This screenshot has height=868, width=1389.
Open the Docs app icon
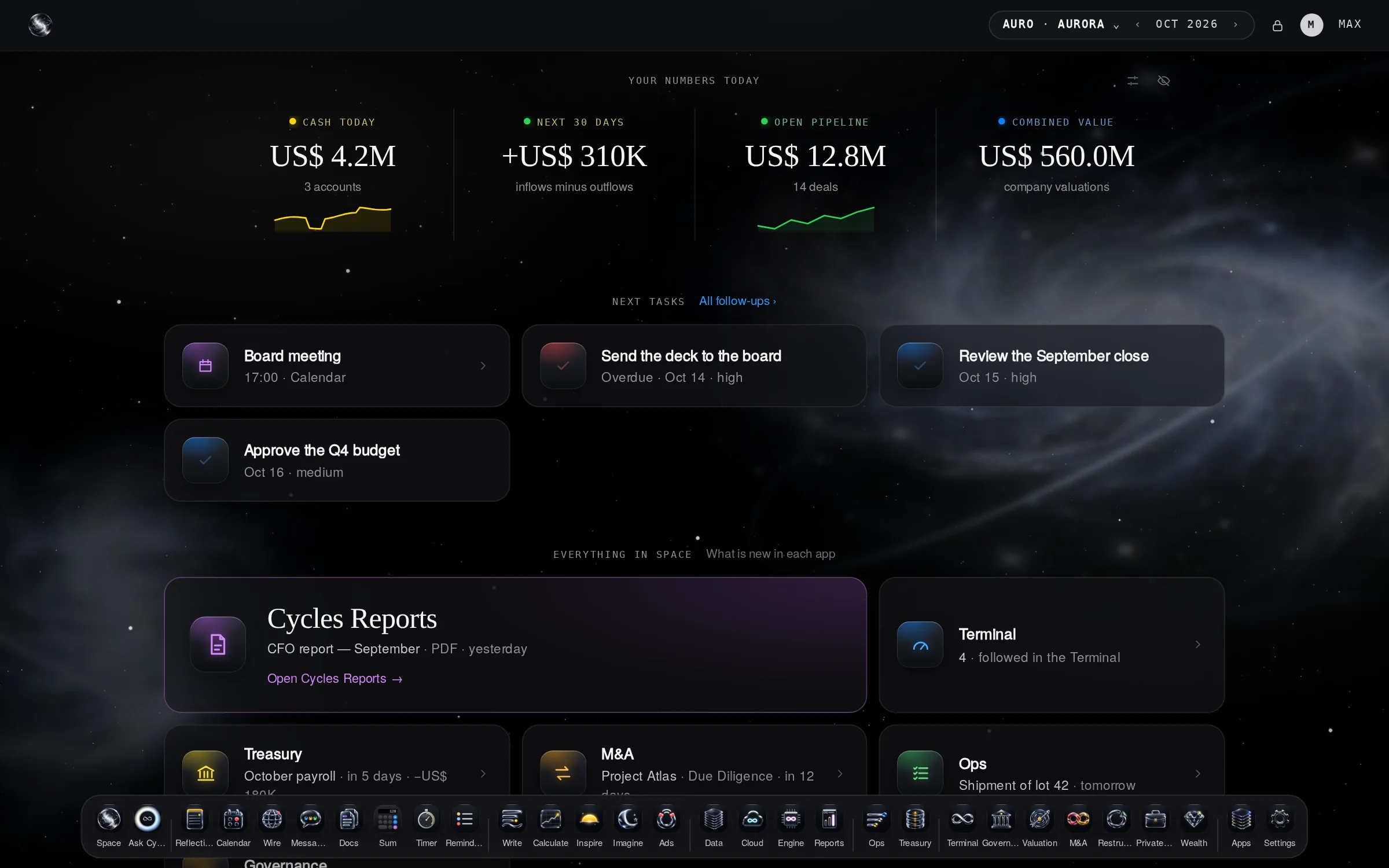[348, 819]
